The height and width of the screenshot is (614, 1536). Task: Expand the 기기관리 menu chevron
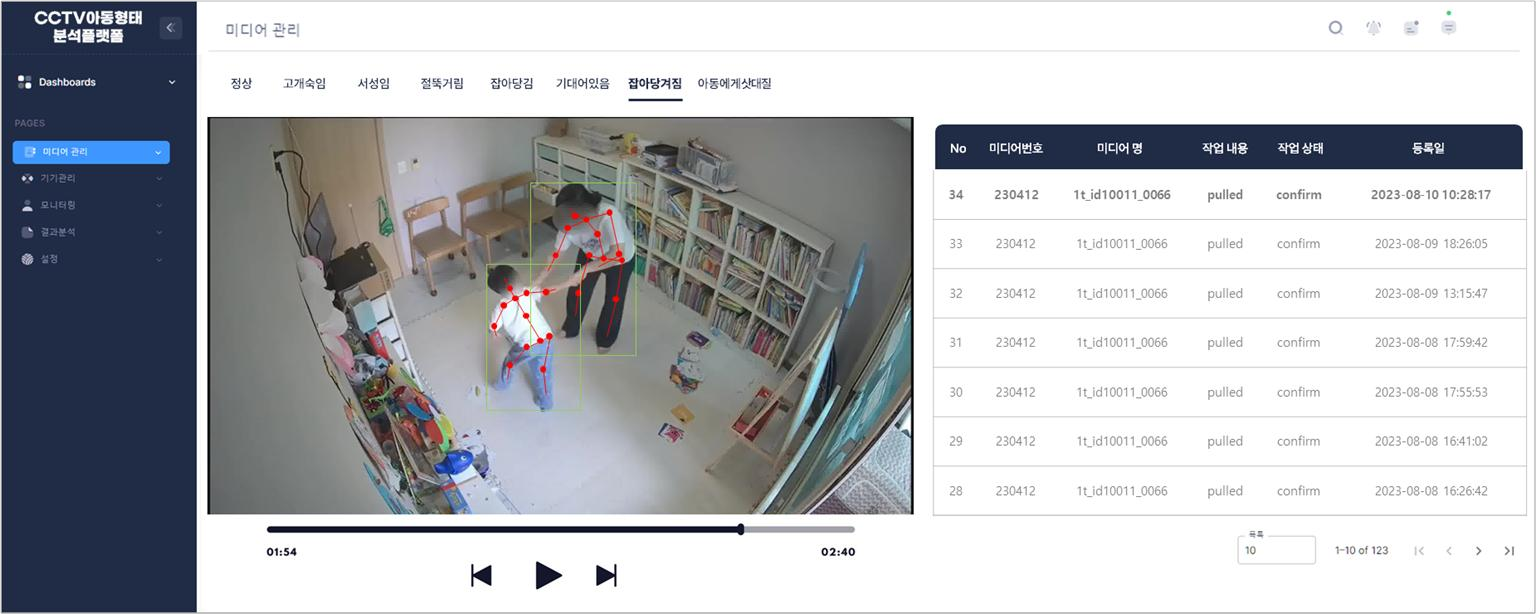158,178
